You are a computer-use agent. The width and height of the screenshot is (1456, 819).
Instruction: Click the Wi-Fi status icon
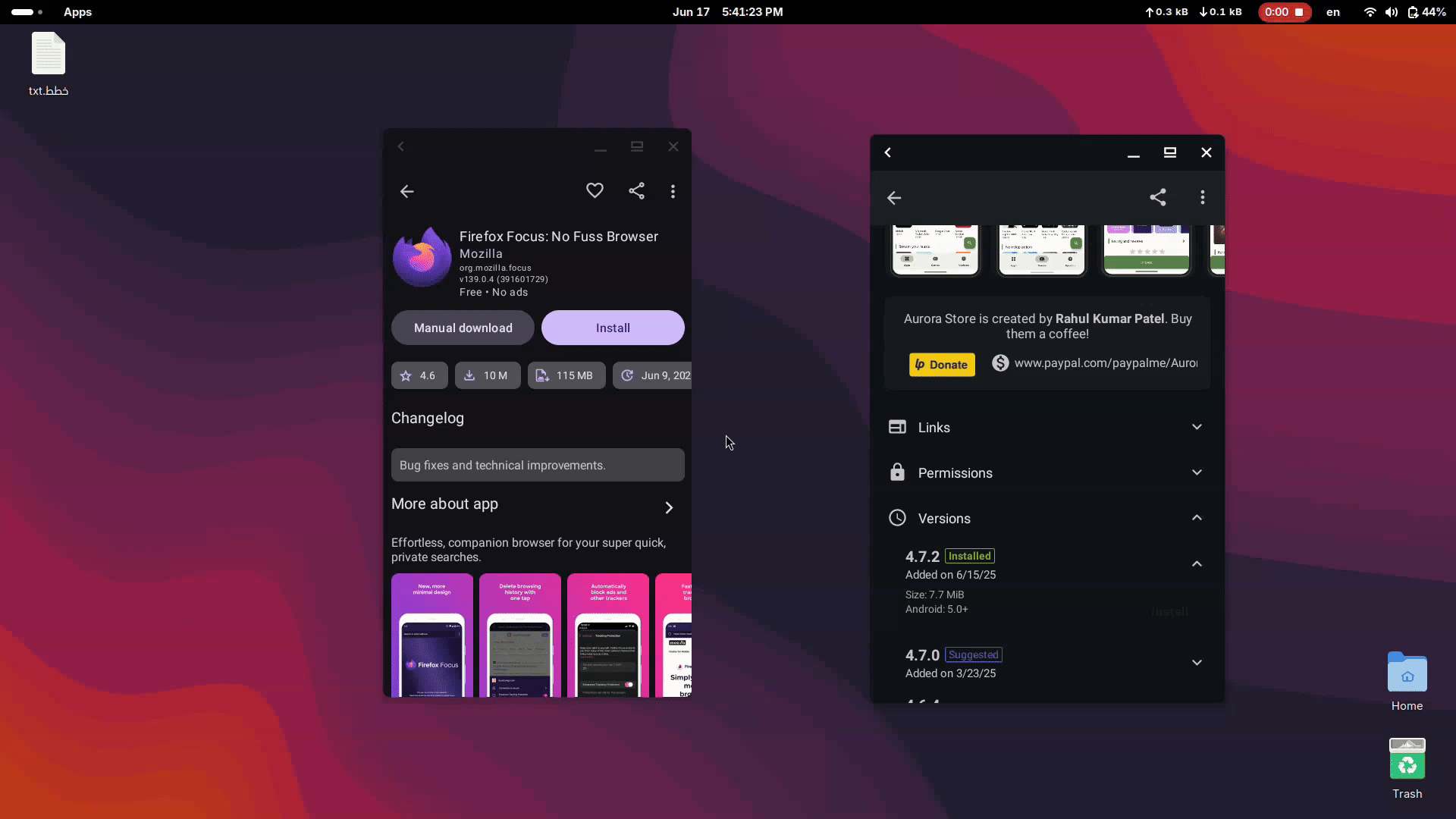[1370, 12]
